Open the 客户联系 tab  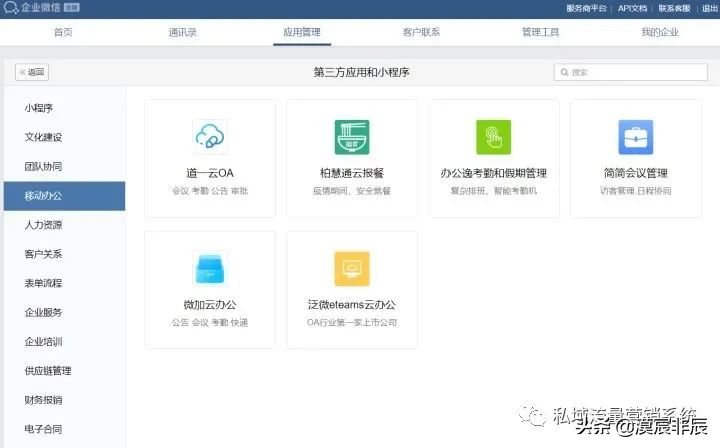tap(421, 32)
